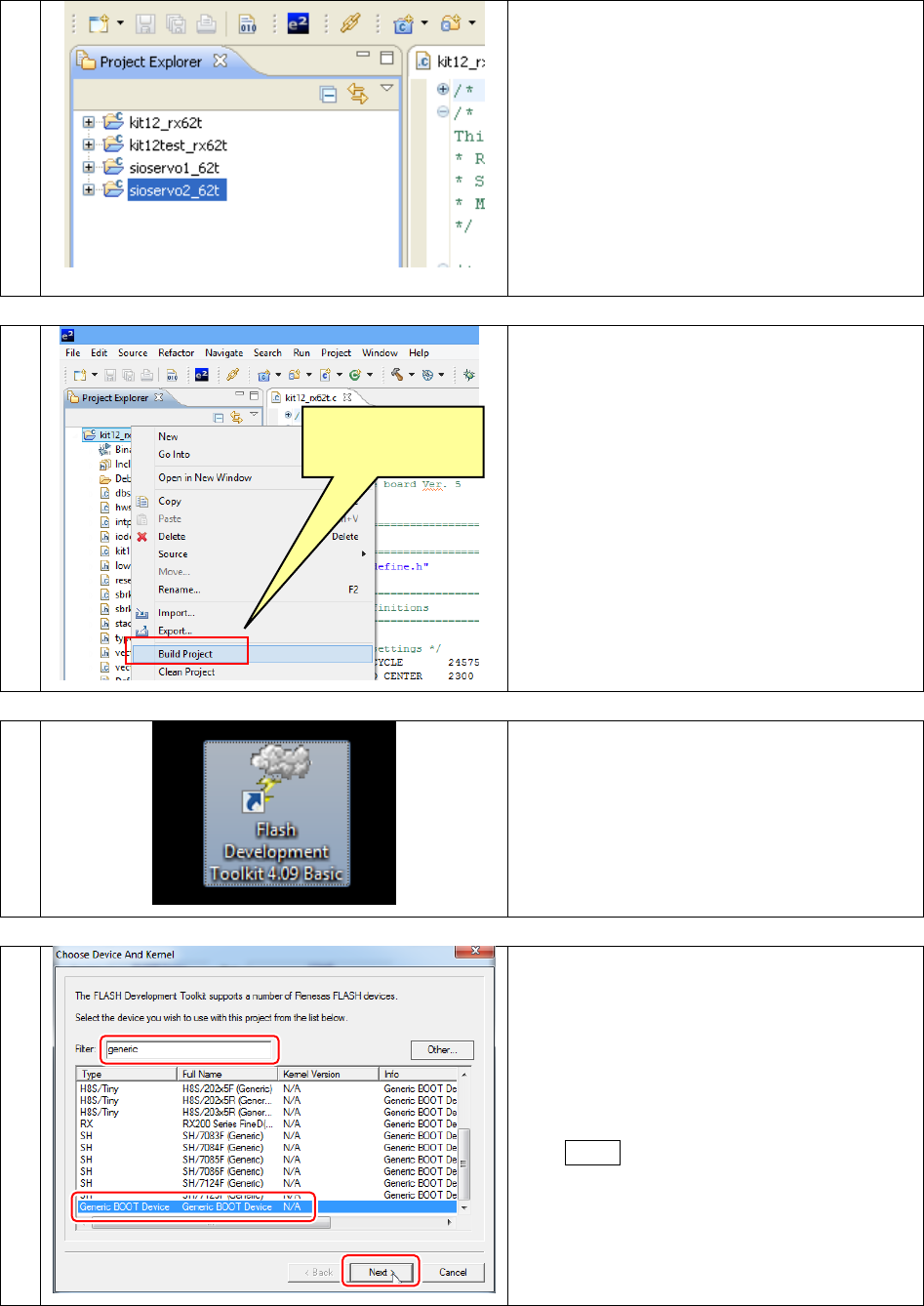Image resolution: width=924 pixels, height=1306 pixels.
Task: Select the H8S/202x5F (Generic) row
Action: tap(265, 1087)
